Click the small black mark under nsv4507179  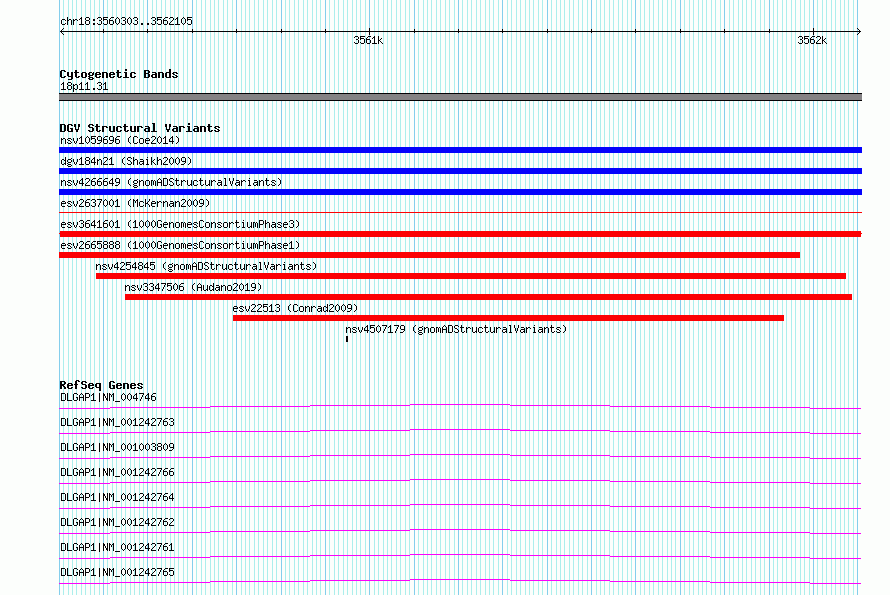347,339
